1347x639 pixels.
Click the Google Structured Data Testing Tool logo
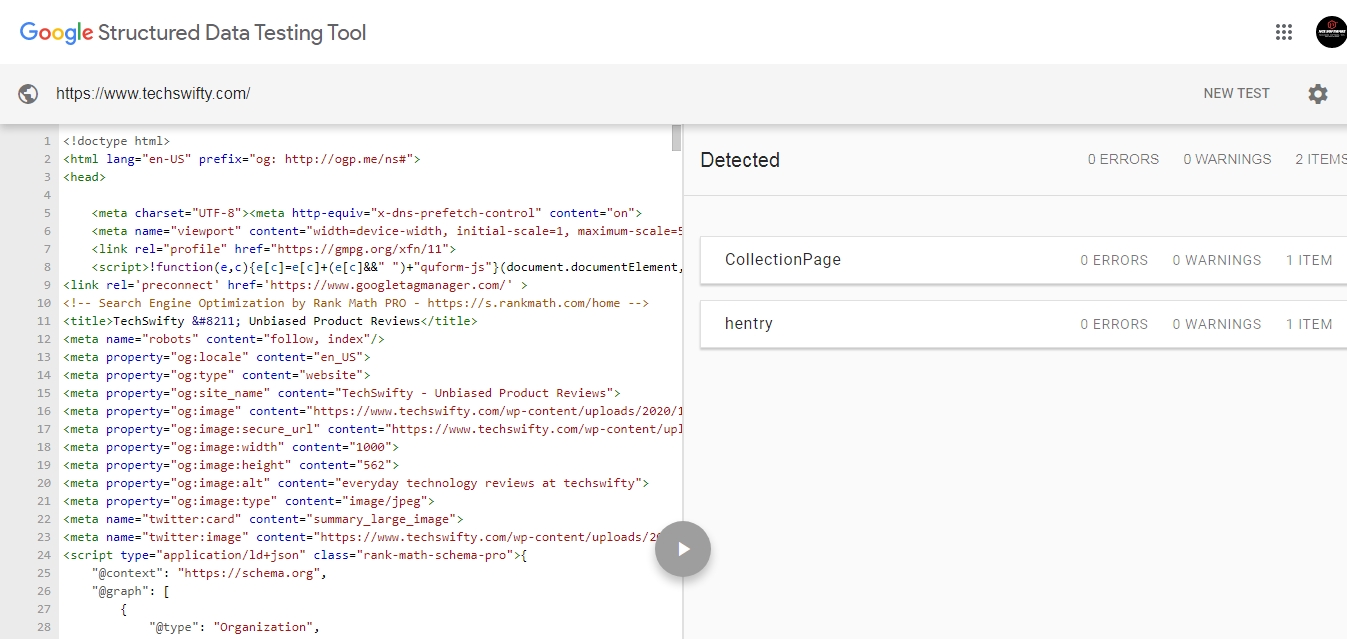193,33
